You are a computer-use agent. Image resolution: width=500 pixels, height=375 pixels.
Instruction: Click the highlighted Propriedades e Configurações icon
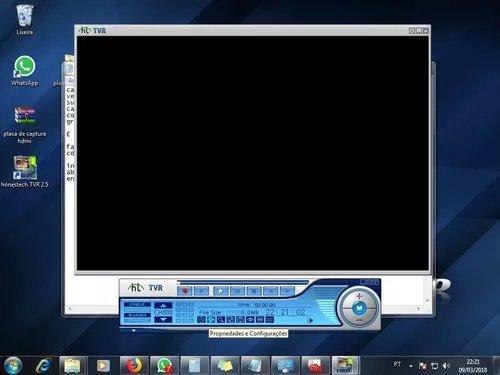[x=211, y=320]
